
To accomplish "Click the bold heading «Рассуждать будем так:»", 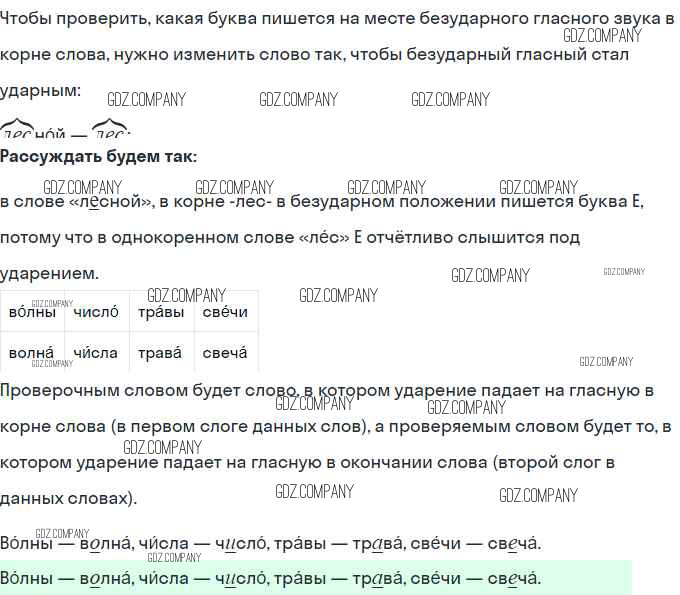I will 99,157.
